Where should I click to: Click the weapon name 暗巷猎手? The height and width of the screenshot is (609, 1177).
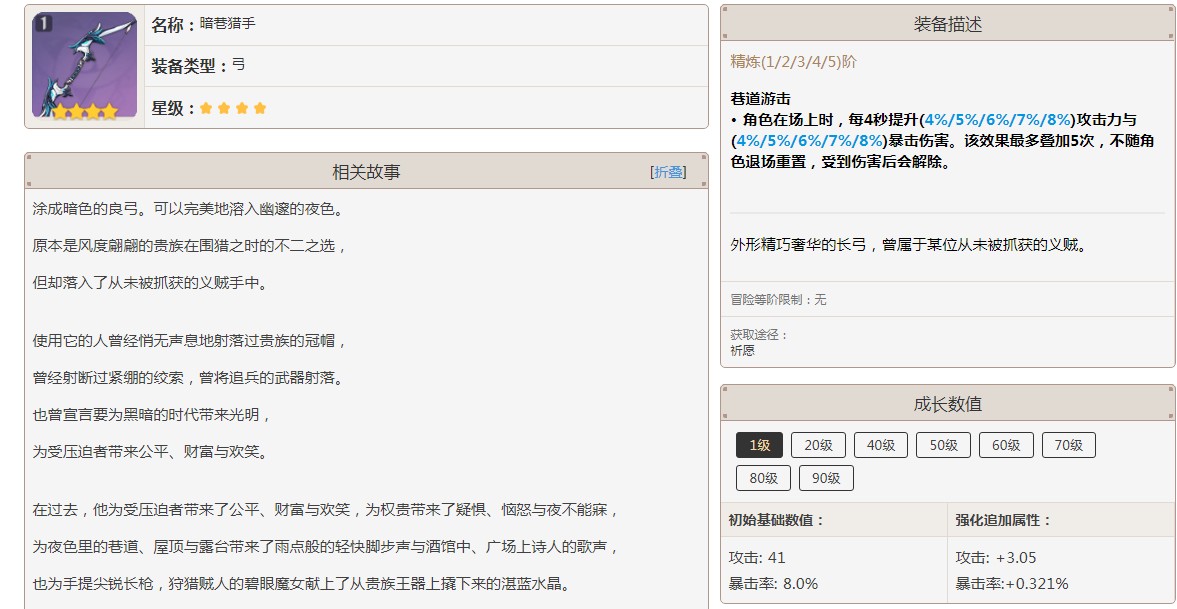pyautogui.click(x=227, y=24)
